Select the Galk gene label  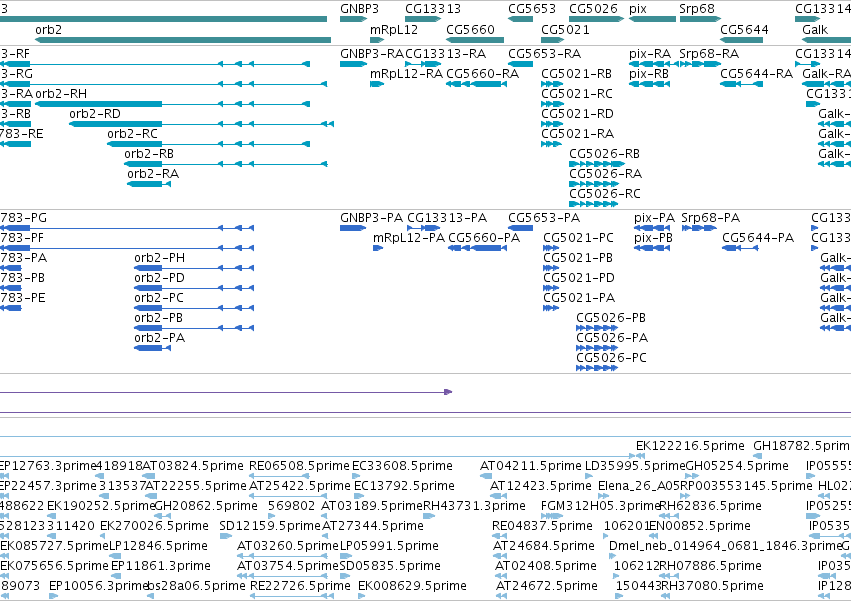pyautogui.click(x=815, y=29)
